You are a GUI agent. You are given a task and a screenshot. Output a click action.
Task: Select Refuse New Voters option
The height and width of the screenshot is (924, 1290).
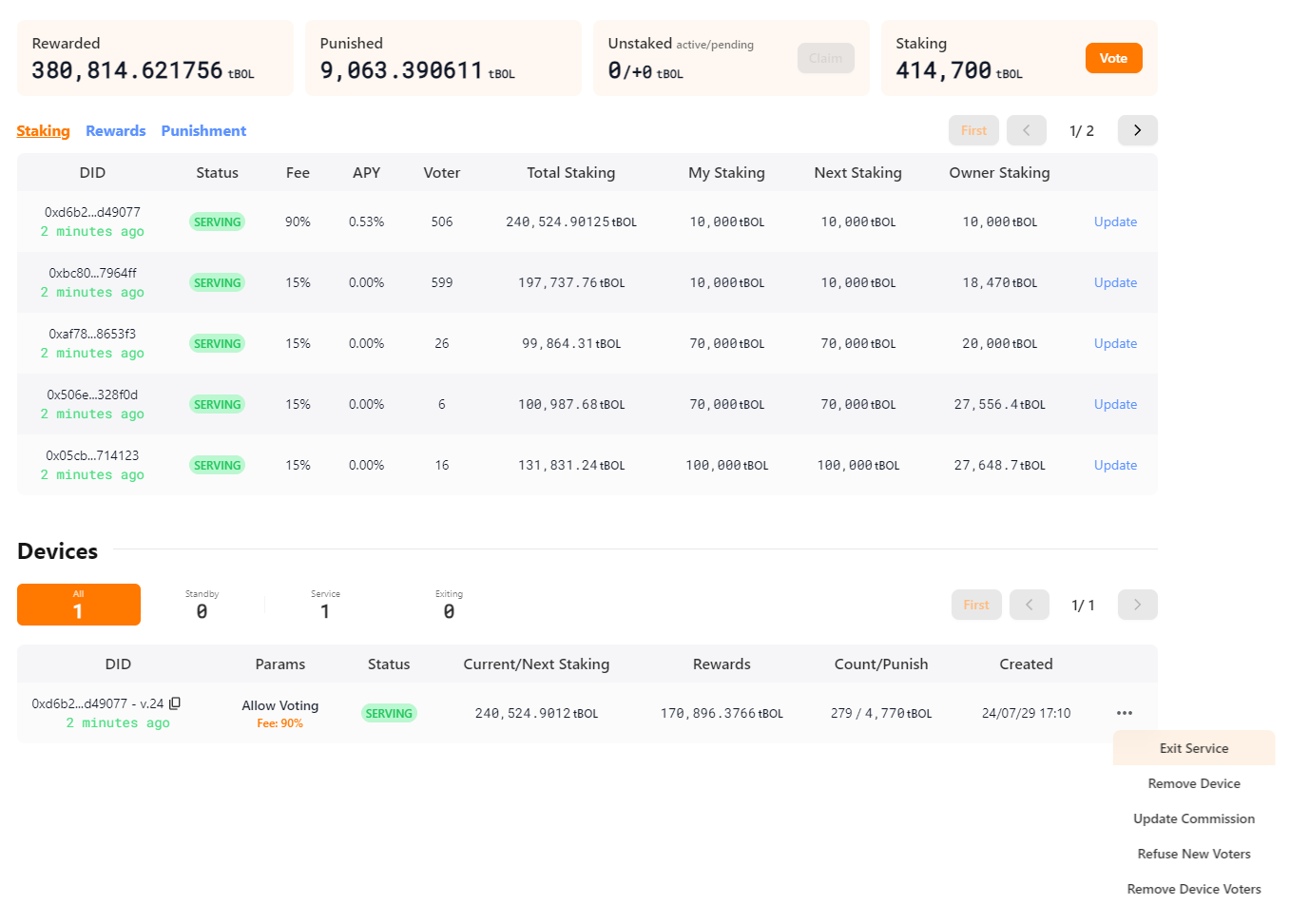pos(1193,854)
